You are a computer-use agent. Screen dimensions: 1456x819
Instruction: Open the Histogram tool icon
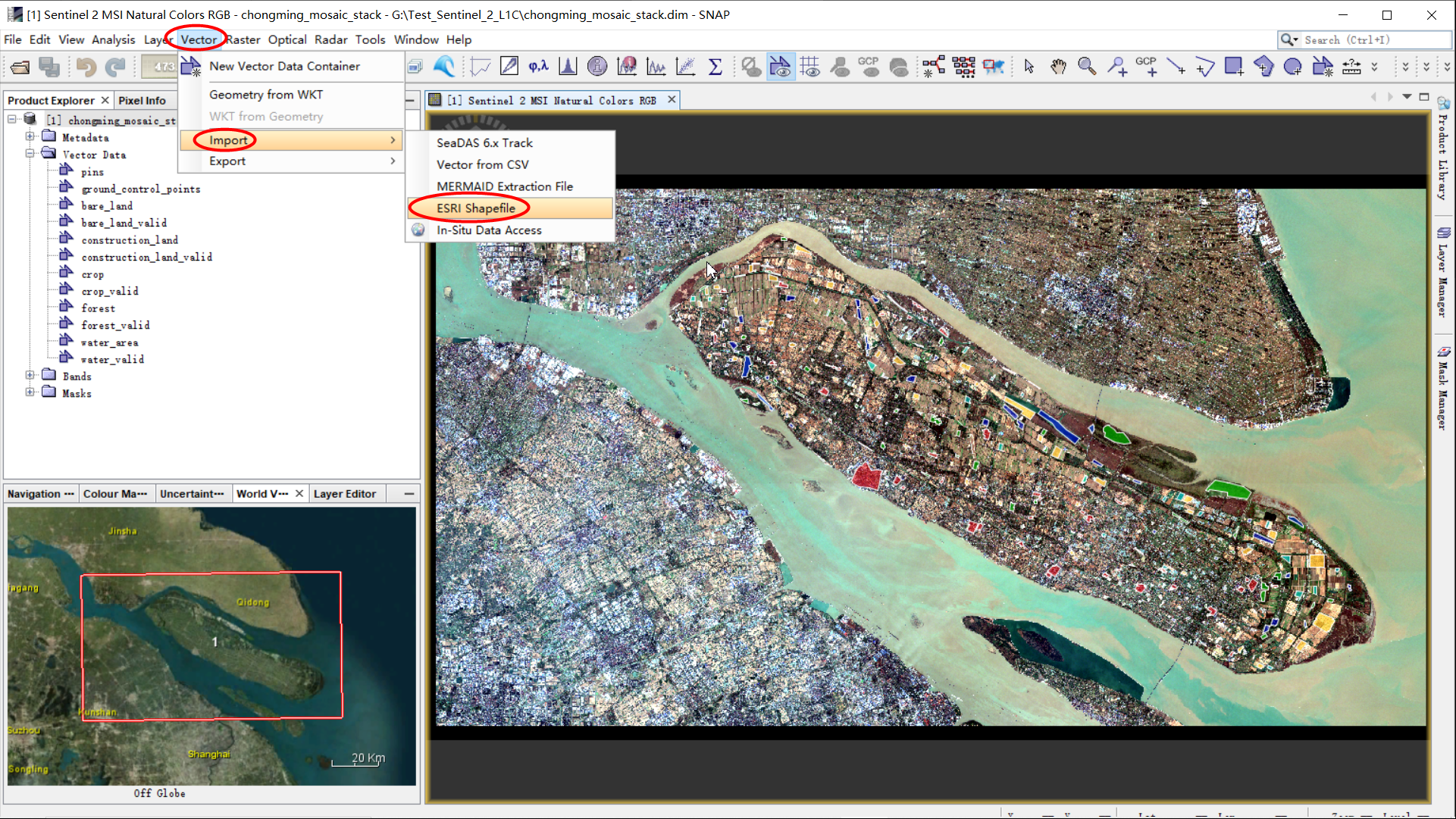pyautogui.click(x=568, y=67)
